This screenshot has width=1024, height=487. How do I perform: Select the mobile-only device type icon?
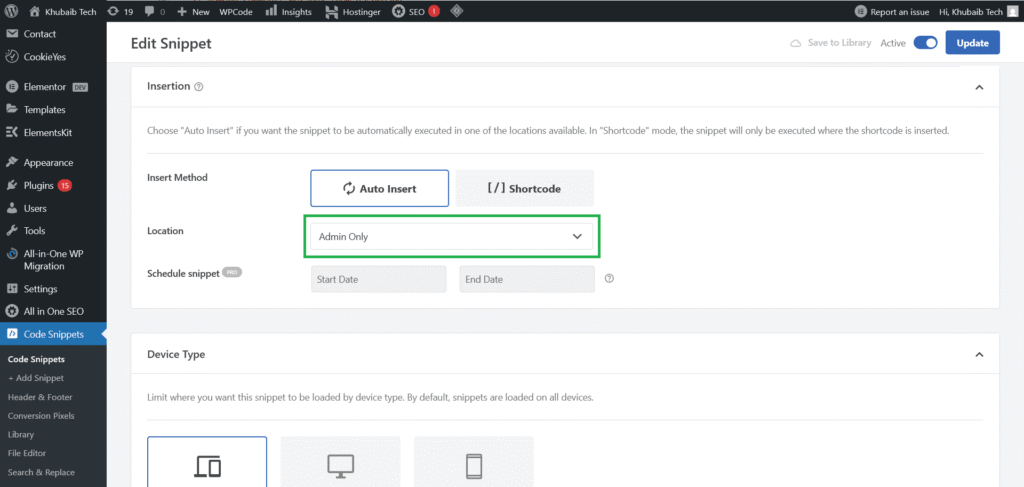[x=473, y=465]
